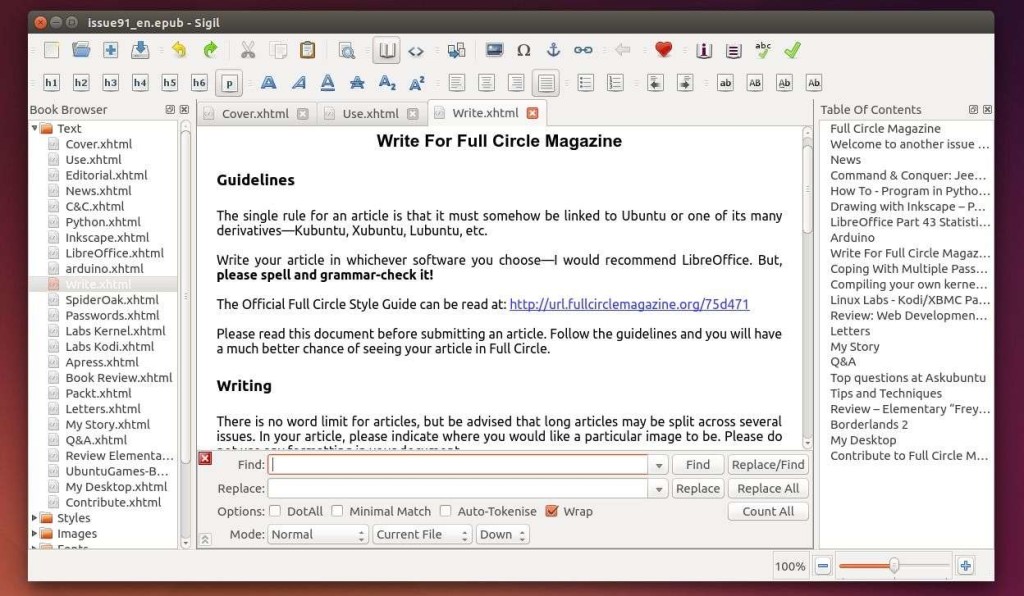Screen dimensions: 1024x596
Task: Open the Current File scope dropdown
Action: [422, 535]
